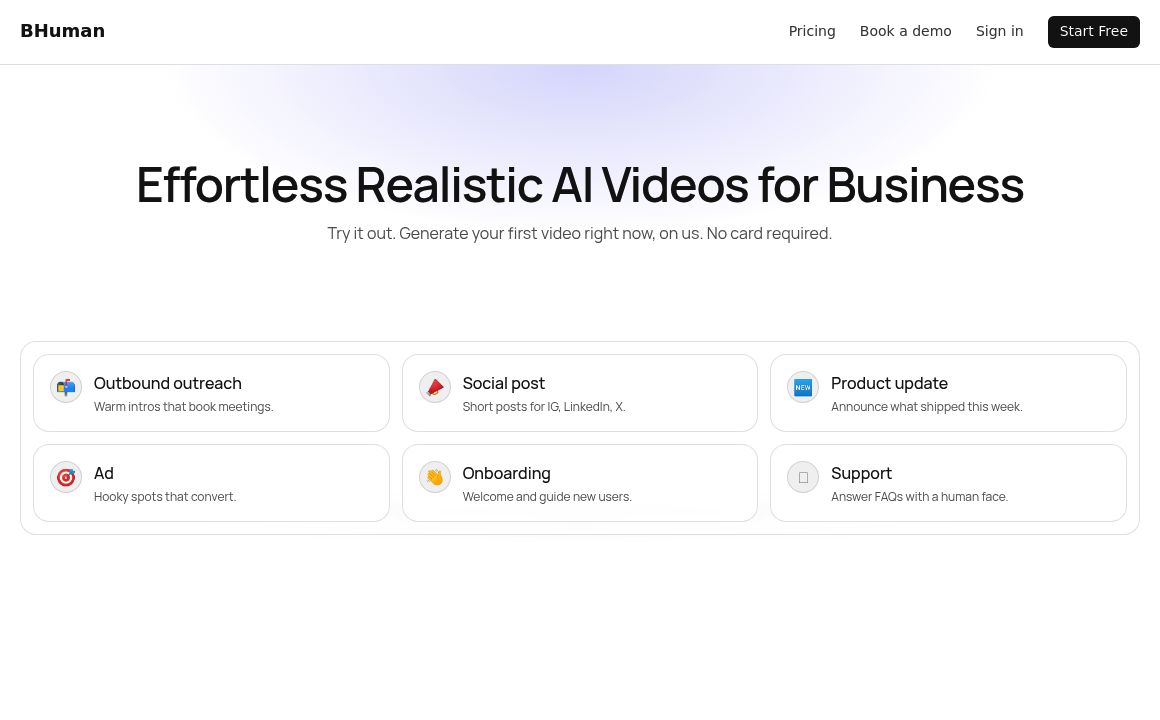Click the 'Effortless Realistic AI Videos' headline
The width and height of the screenshot is (1160, 720).
[x=580, y=185]
